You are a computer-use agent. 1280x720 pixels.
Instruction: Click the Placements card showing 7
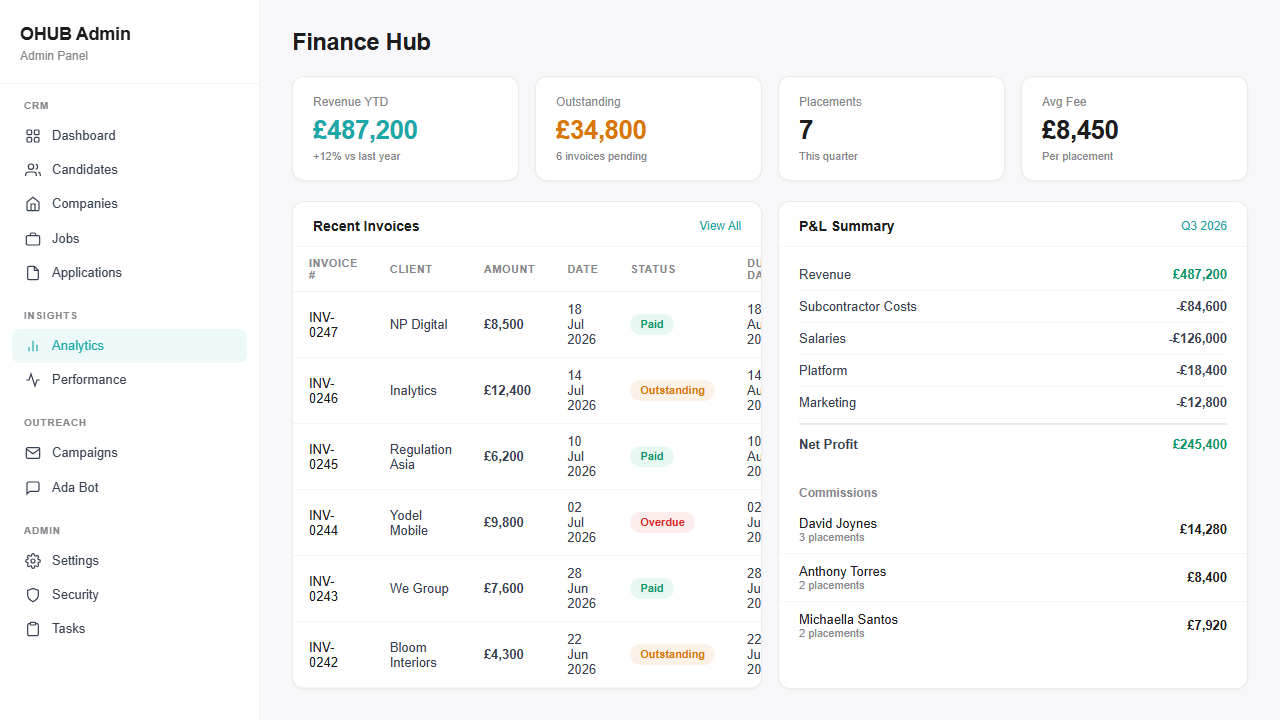(x=891, y=129)
